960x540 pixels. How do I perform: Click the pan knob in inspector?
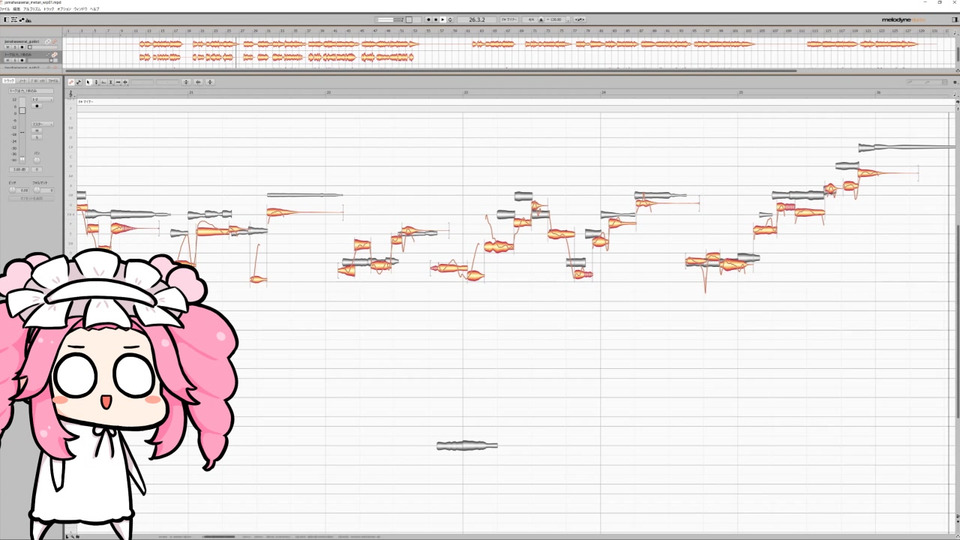point(37,160)
